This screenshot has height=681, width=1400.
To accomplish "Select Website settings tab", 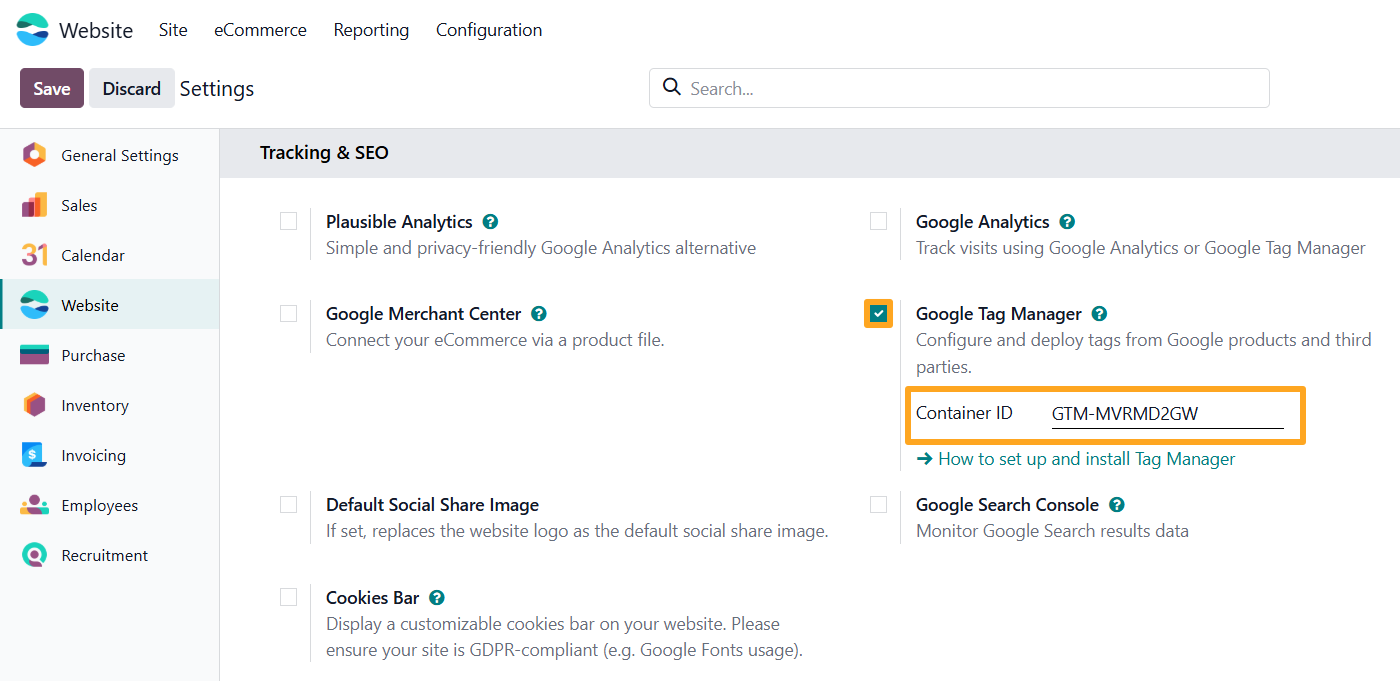I will tap(110, 305).
